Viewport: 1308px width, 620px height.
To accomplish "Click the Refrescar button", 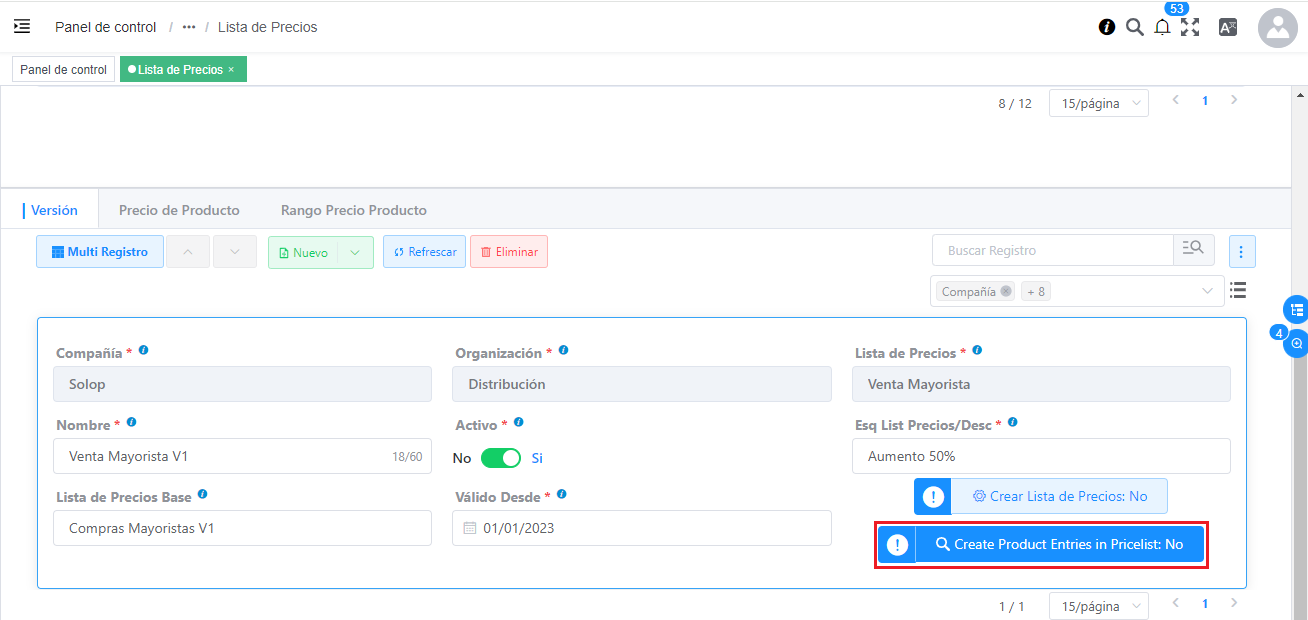I will coord(424,252).
